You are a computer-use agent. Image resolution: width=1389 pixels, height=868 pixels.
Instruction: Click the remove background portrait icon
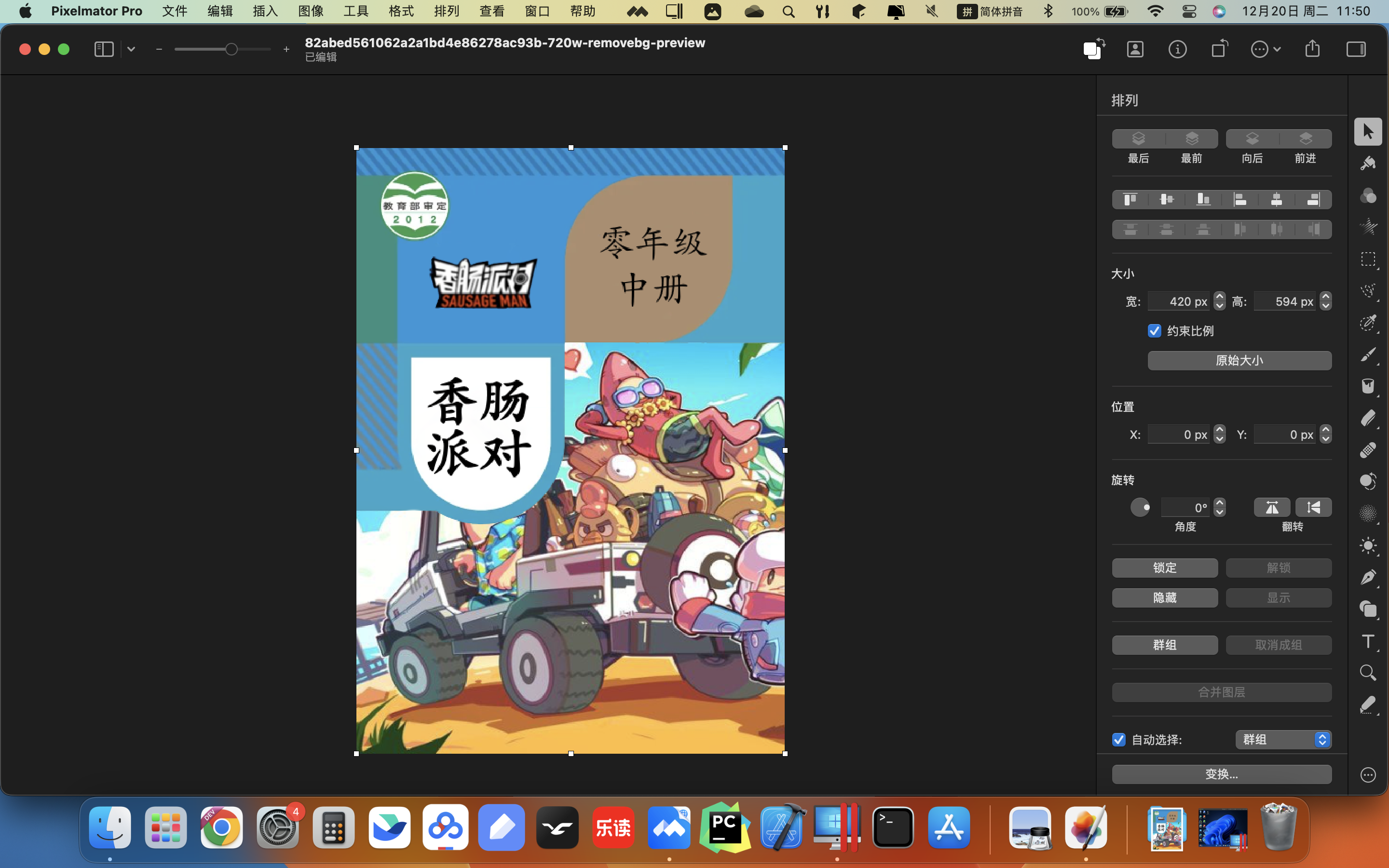[1135, 49]
